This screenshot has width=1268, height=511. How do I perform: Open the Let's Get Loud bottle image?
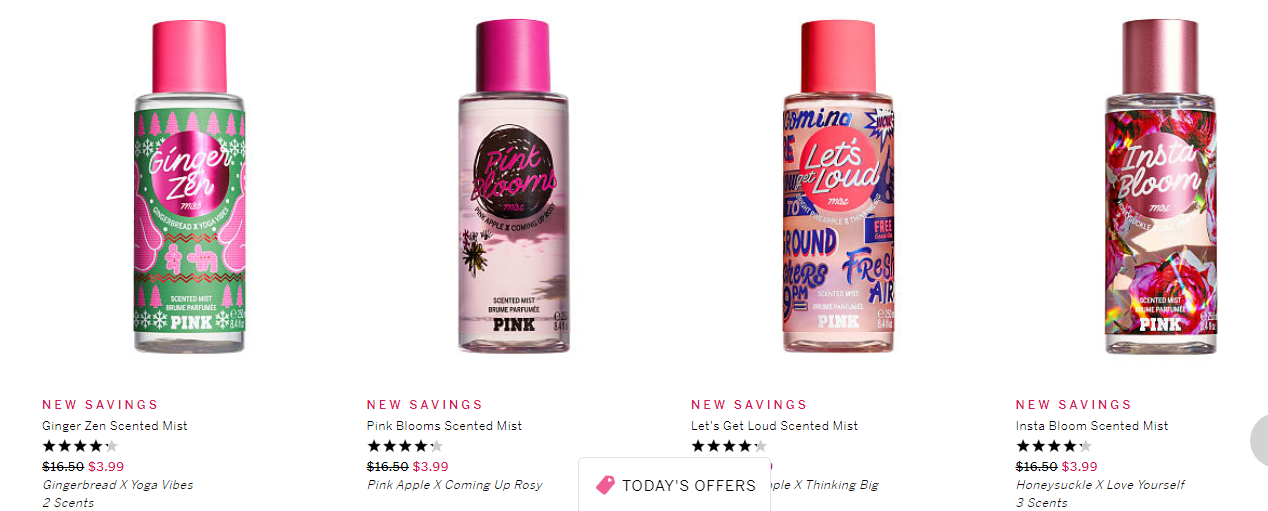(x=838, y=186)
